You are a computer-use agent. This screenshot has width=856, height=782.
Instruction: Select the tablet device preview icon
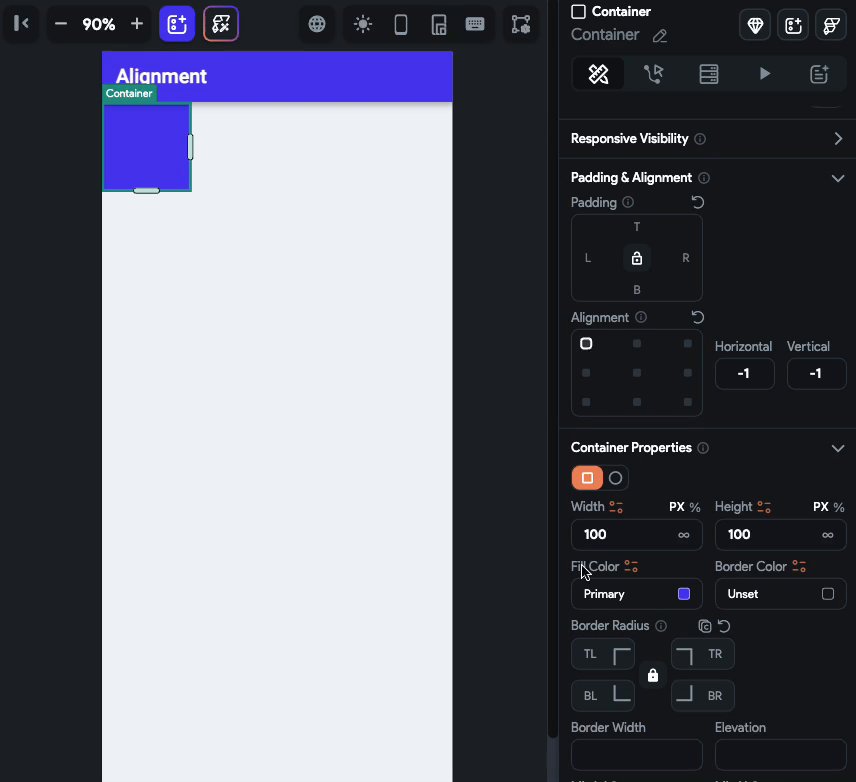click(x=439, y=24)
